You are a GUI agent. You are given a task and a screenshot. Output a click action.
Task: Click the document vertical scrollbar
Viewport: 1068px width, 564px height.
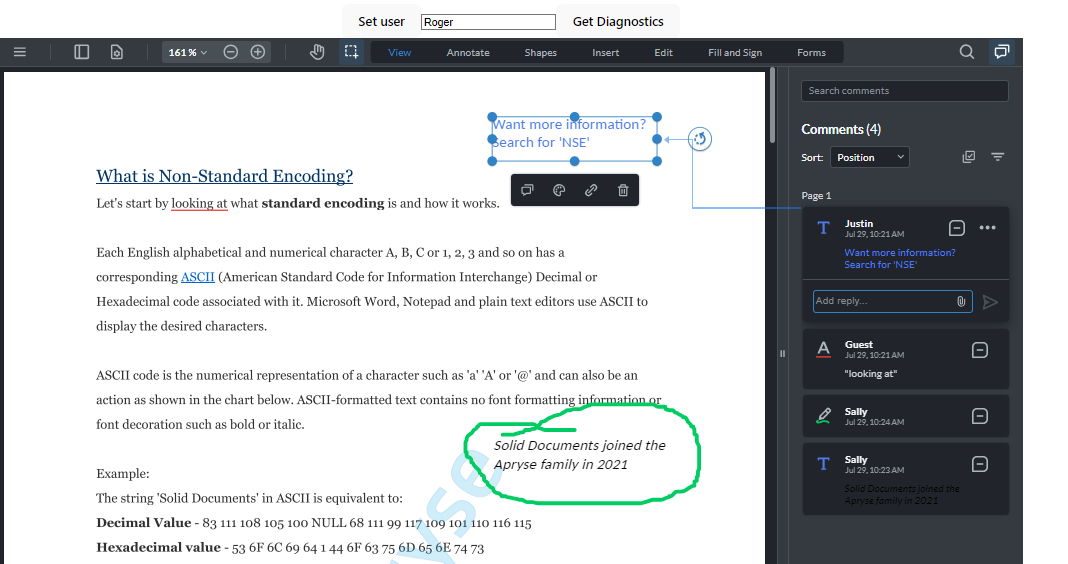click(x=773, y=105)
